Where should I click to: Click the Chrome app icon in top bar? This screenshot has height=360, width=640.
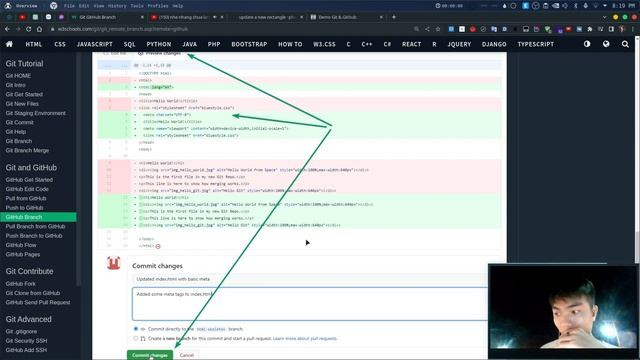click(53, 6)
